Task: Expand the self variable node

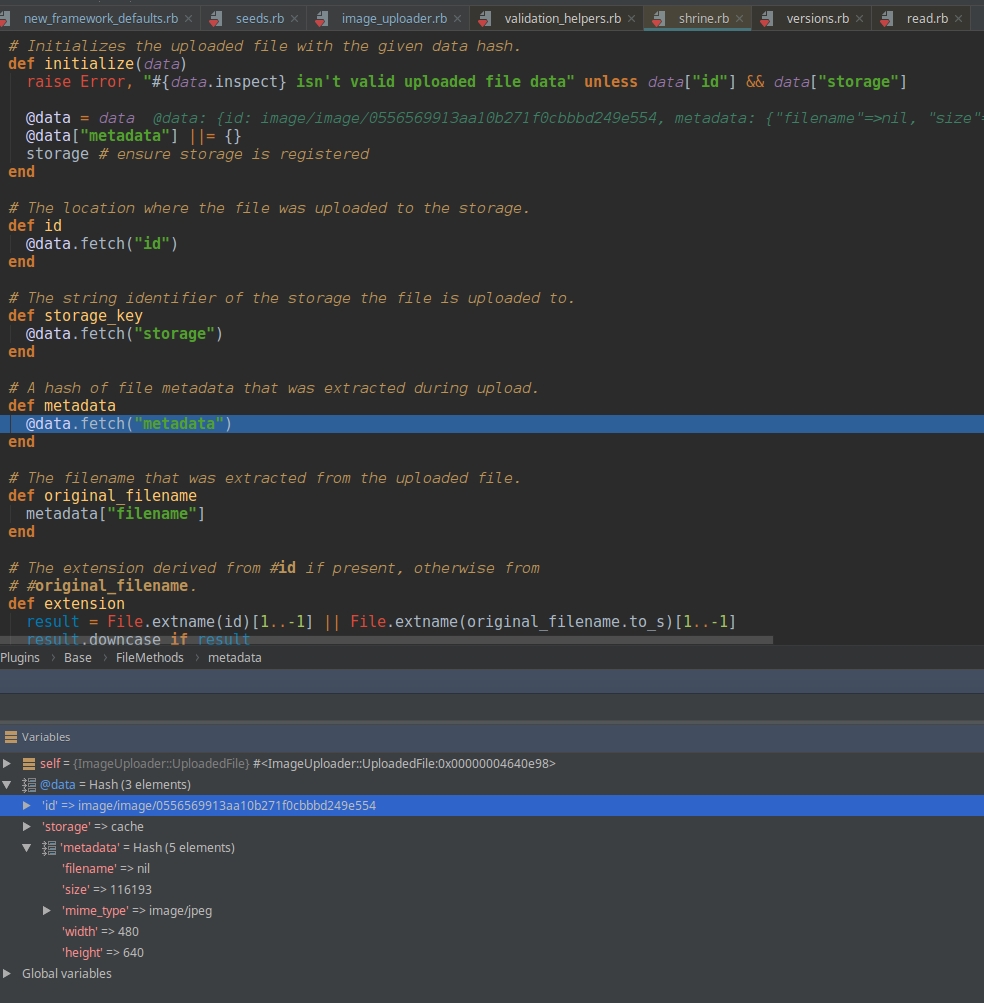Action: click(7, 763)
